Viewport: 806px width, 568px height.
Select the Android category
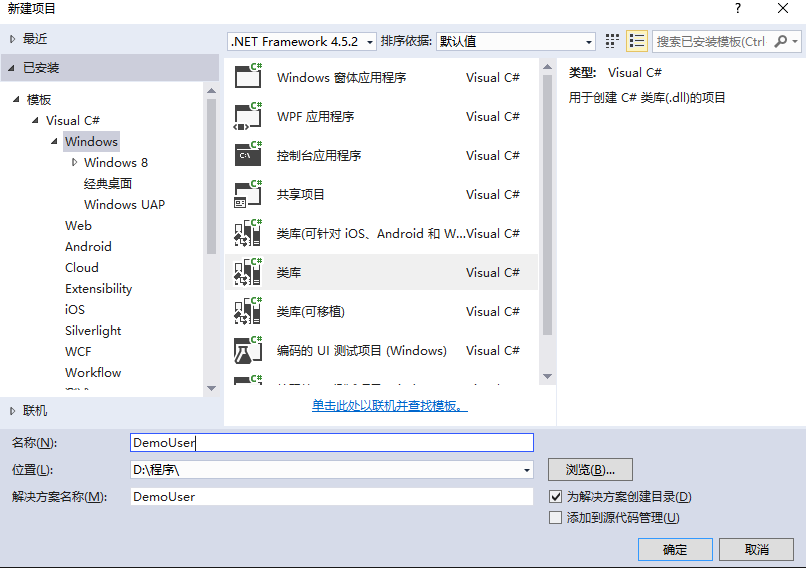coord(88,247)
